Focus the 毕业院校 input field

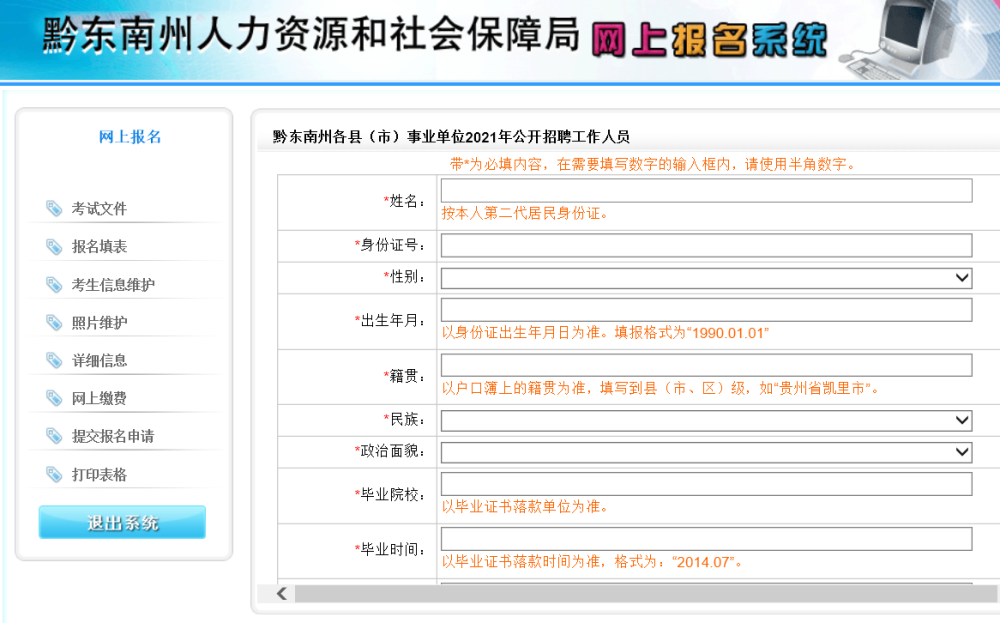pos(706,483)
